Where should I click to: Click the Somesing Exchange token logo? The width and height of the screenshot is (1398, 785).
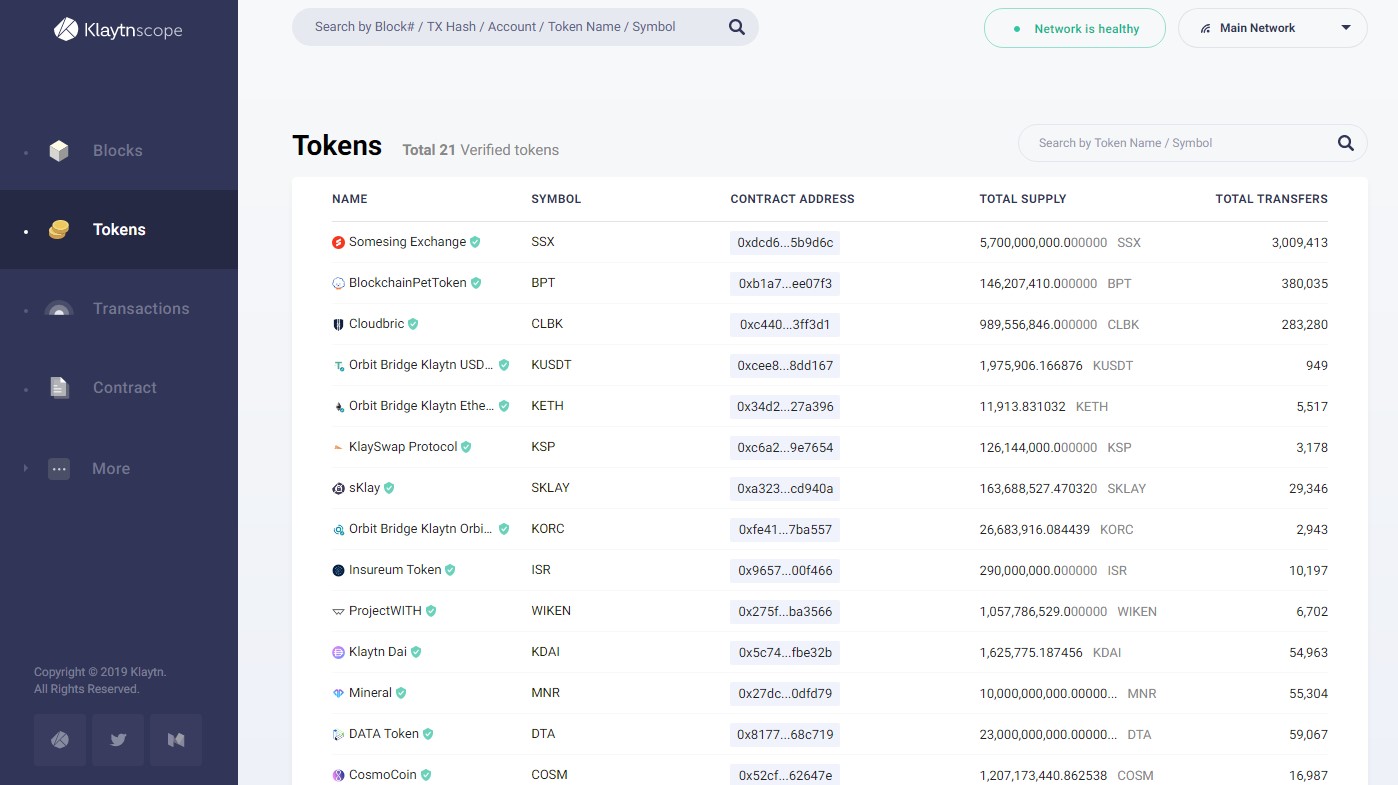point(338,242)
